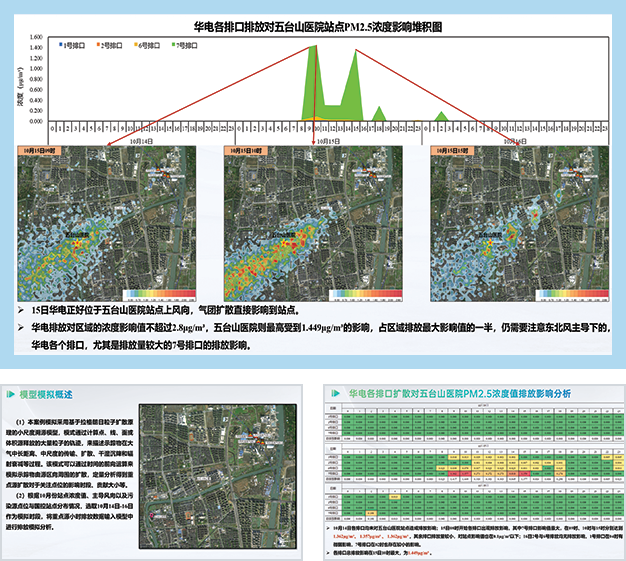This screenshot has height=561, width=626.
Task: Click the 五台山医院 label on the 10时 map
Action: (284, 235)
